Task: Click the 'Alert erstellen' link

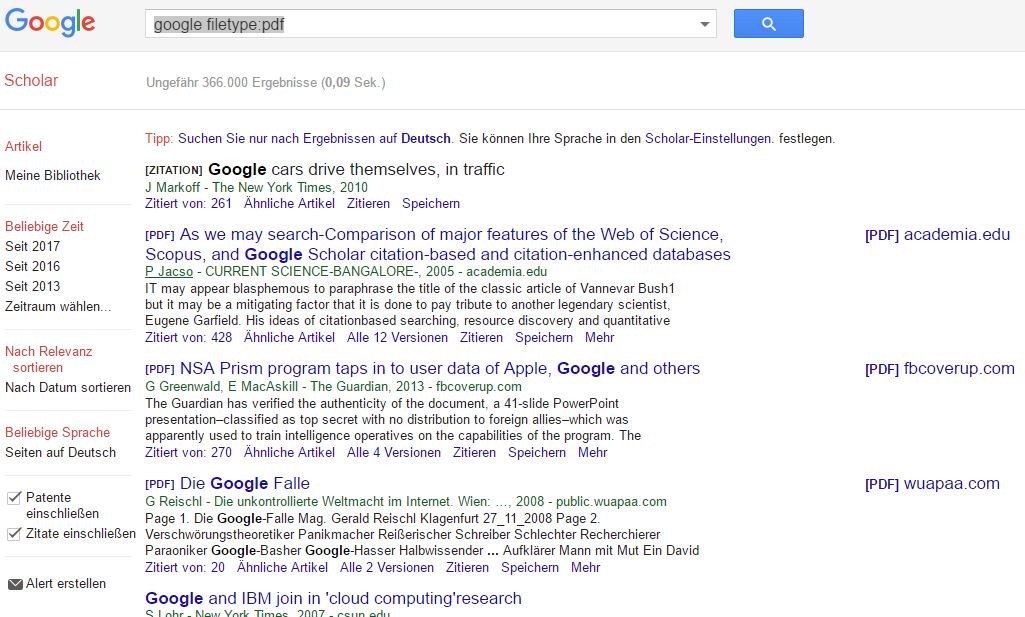Action: pos(65,584)
